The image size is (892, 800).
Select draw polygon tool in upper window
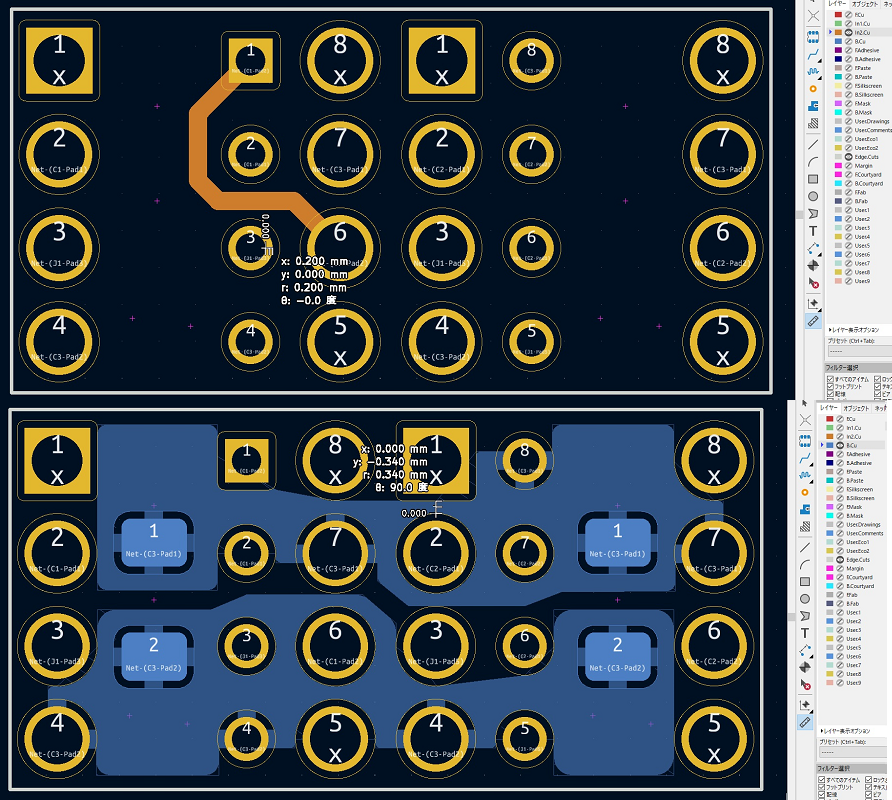point(813,213)
